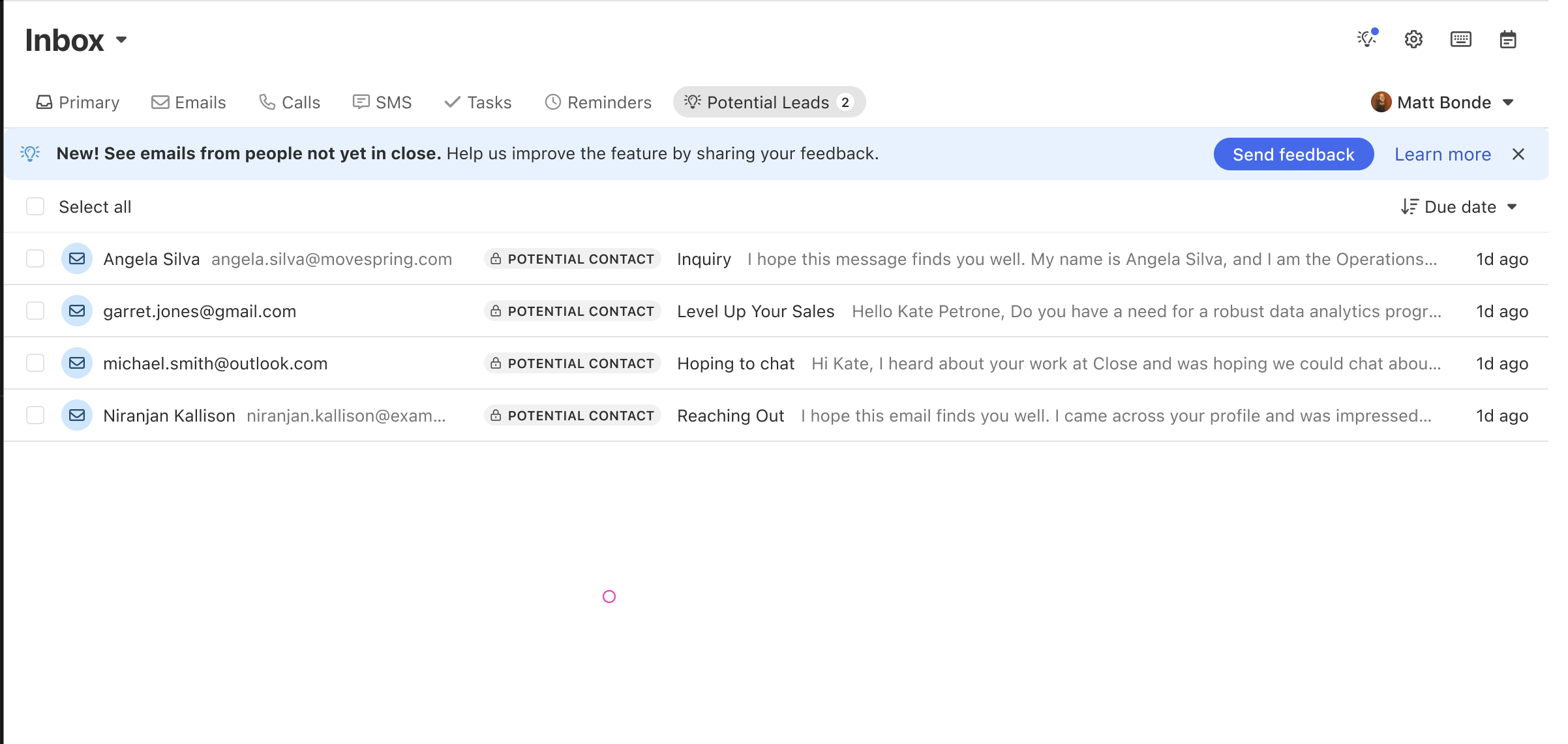Viewport: 1568px width, 744px height.
Task: Select the michael.smith@outlook.com row checkbox
Action: coord(35,363)
